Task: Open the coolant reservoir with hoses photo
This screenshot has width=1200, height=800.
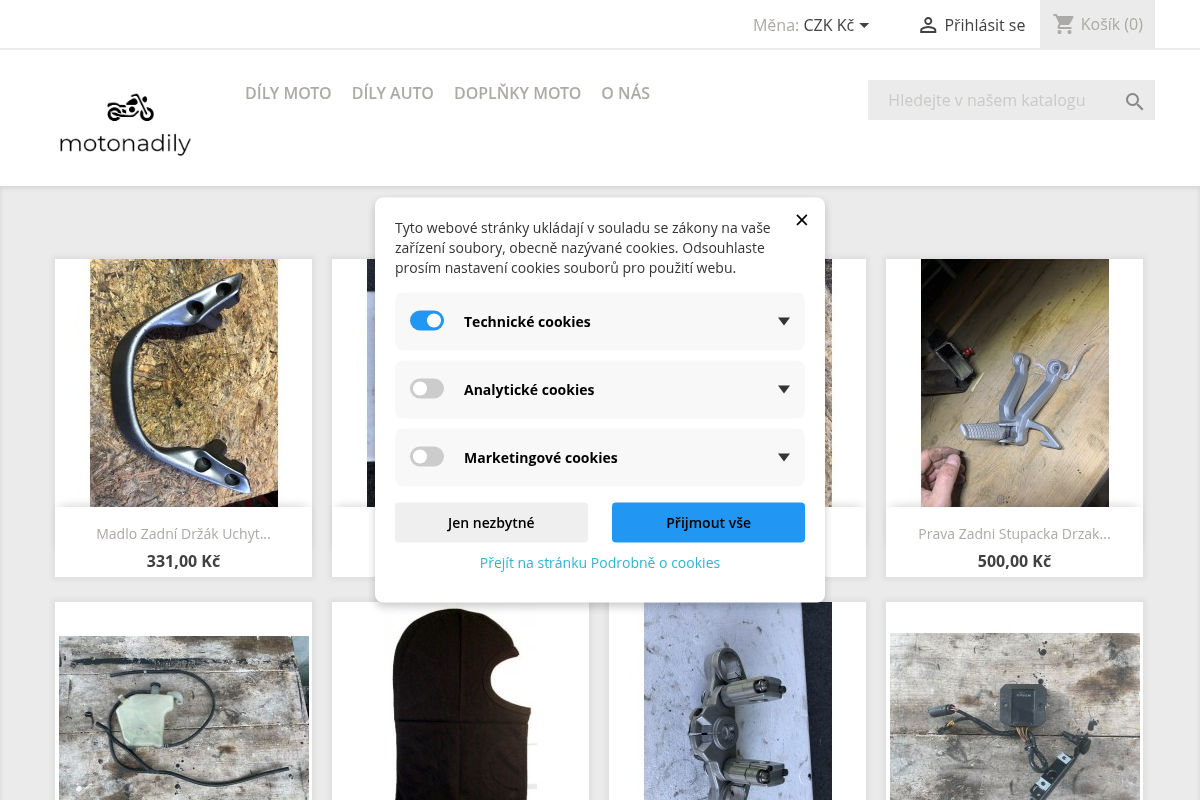Action: [x=184, y=718]
